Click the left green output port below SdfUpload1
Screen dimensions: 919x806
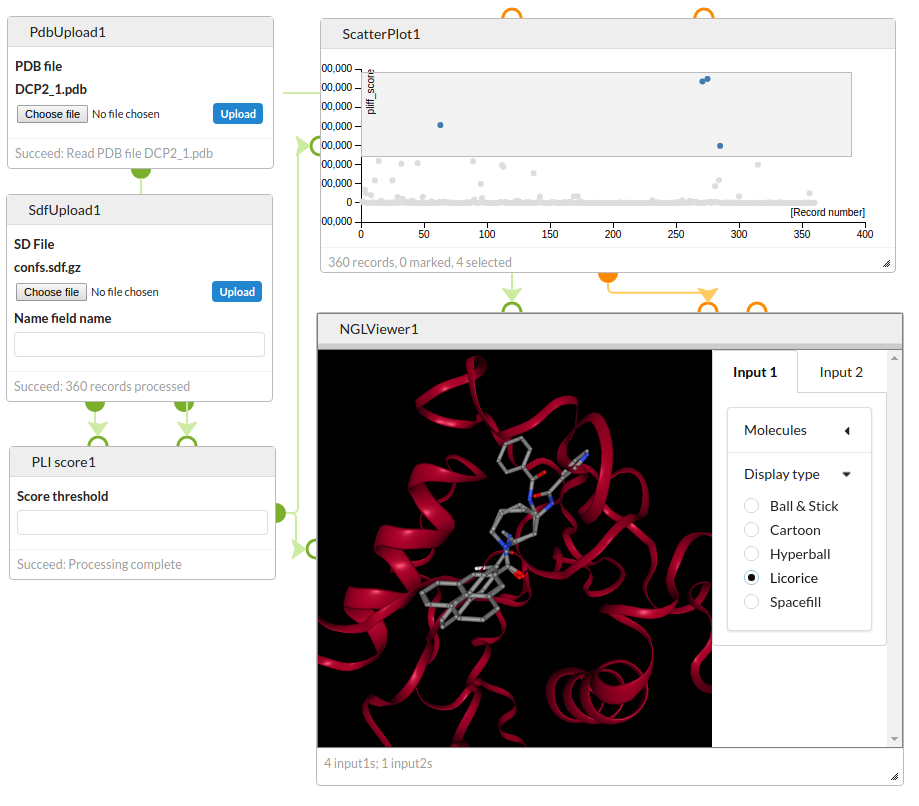point(95,405)
